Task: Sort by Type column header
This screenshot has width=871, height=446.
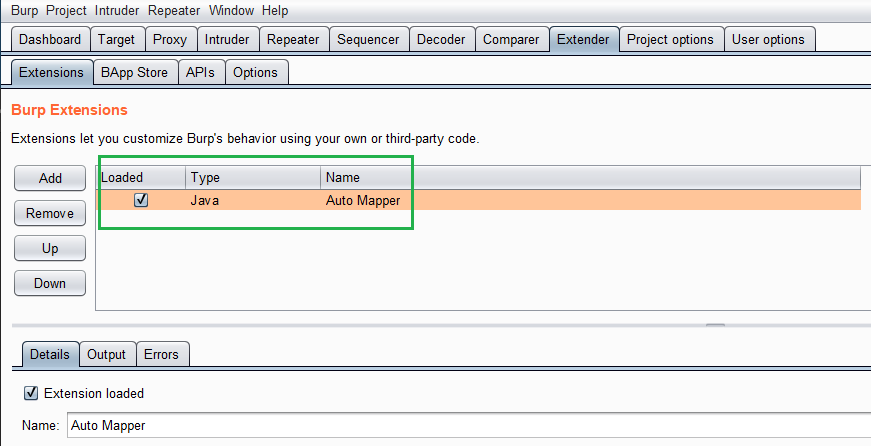Action: tap(253, 178)
